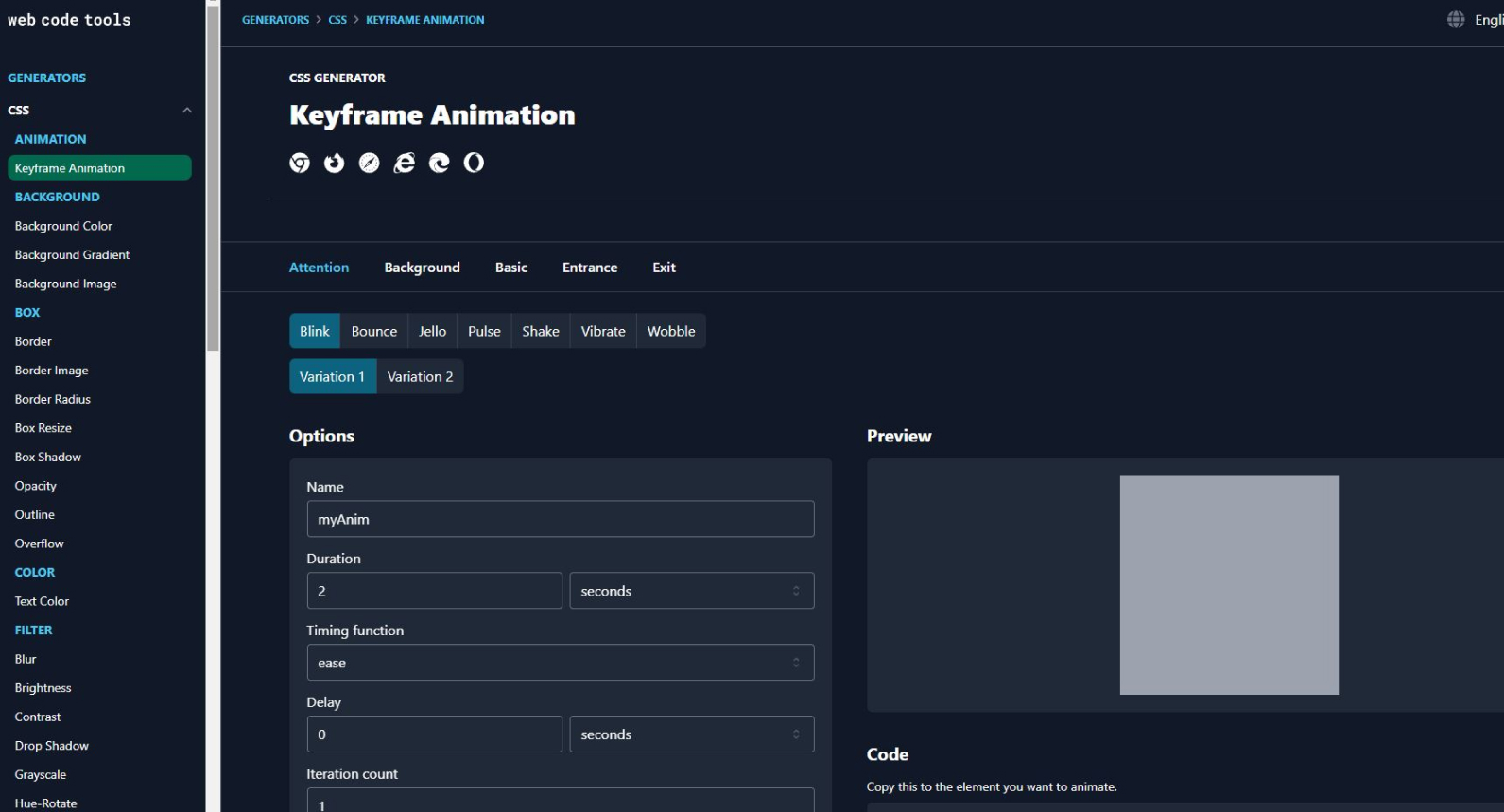Open Background Gradient generator
This screenshot has height=812, width=1504.
pos(72,255)
